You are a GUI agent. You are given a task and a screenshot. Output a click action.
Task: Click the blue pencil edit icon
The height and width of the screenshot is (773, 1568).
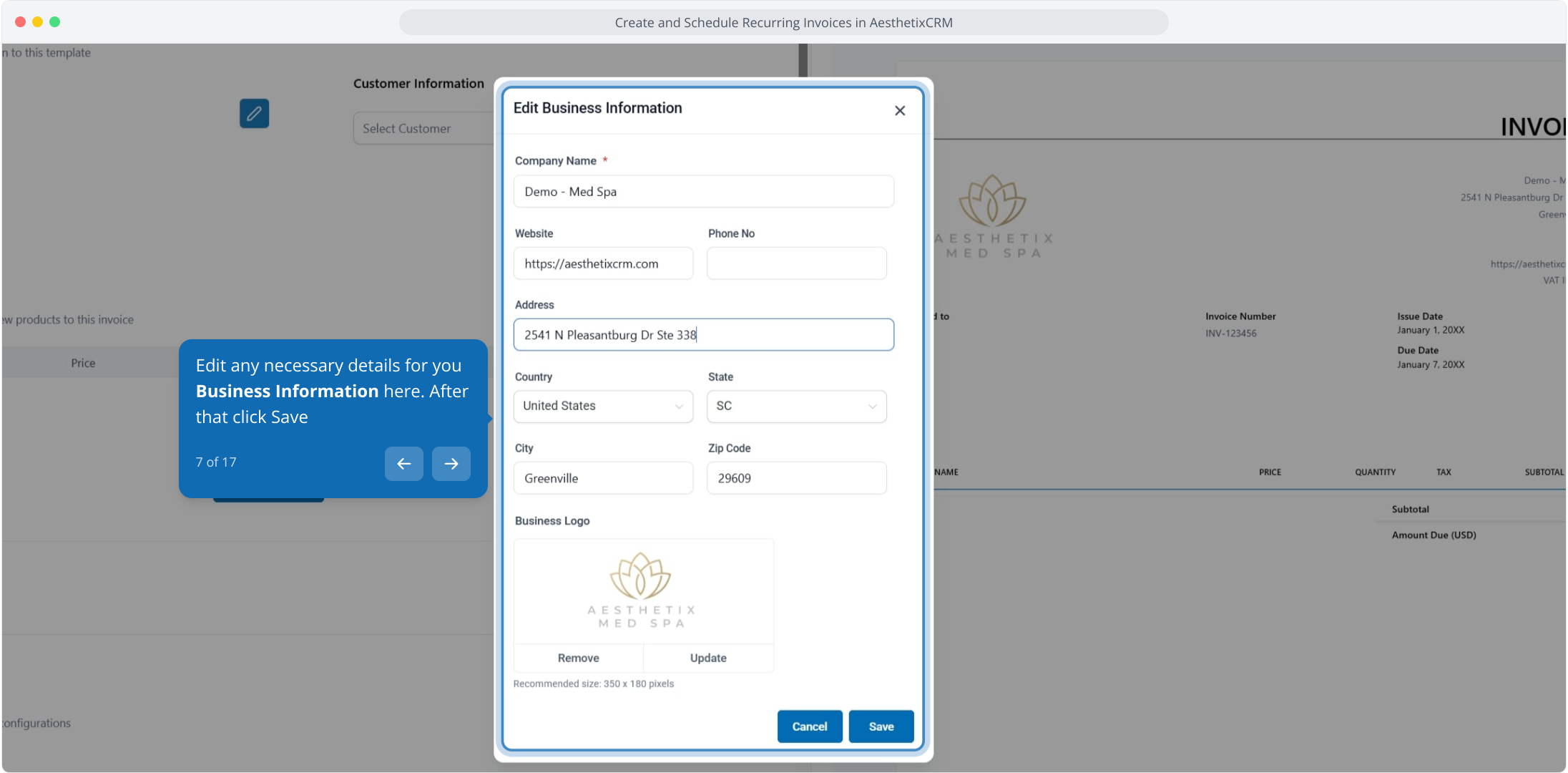tap(254, 113)
